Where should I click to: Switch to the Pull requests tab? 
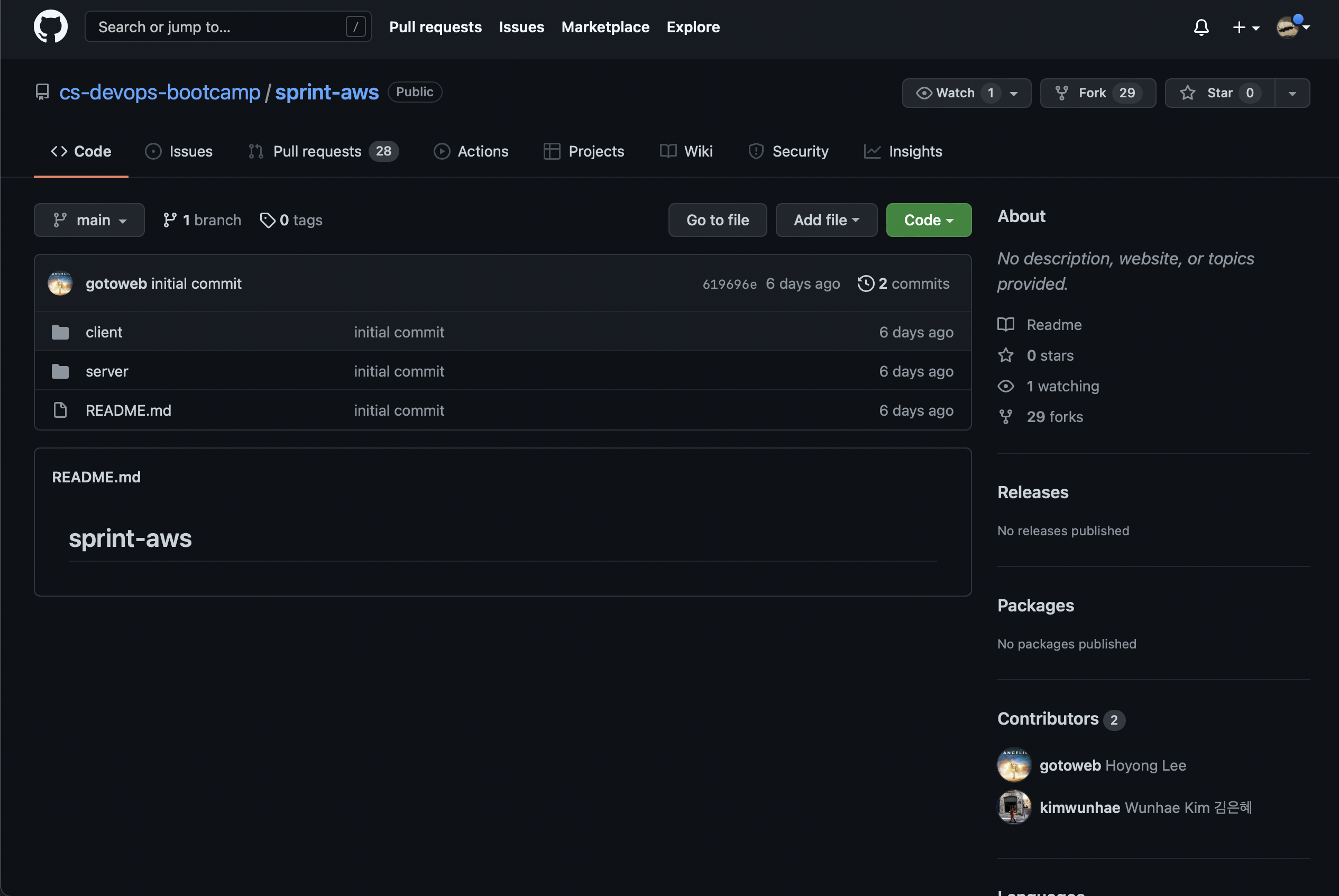pyautogui.click(x=323, y=151)
